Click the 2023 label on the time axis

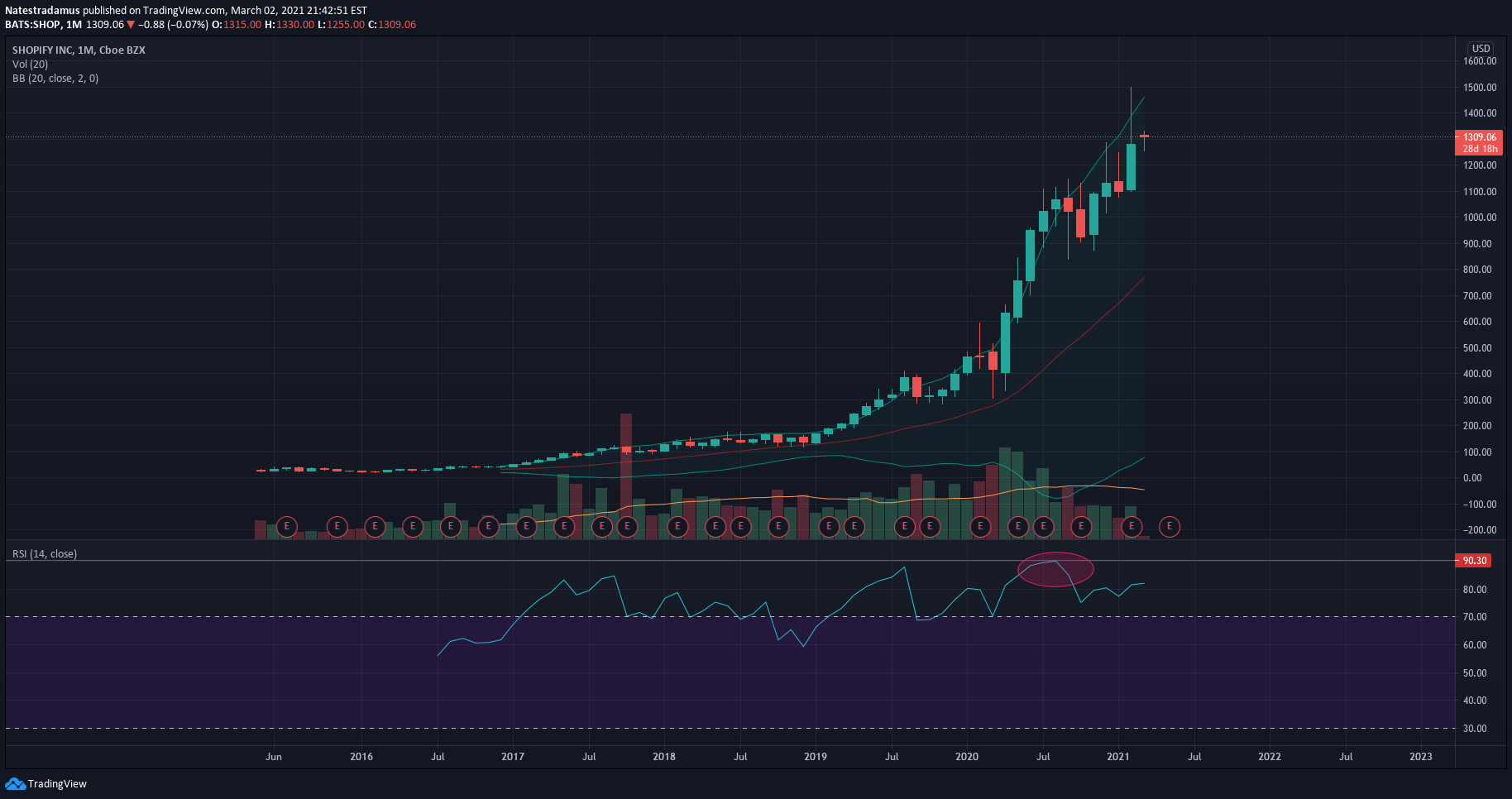click(x=1421, y=756)
